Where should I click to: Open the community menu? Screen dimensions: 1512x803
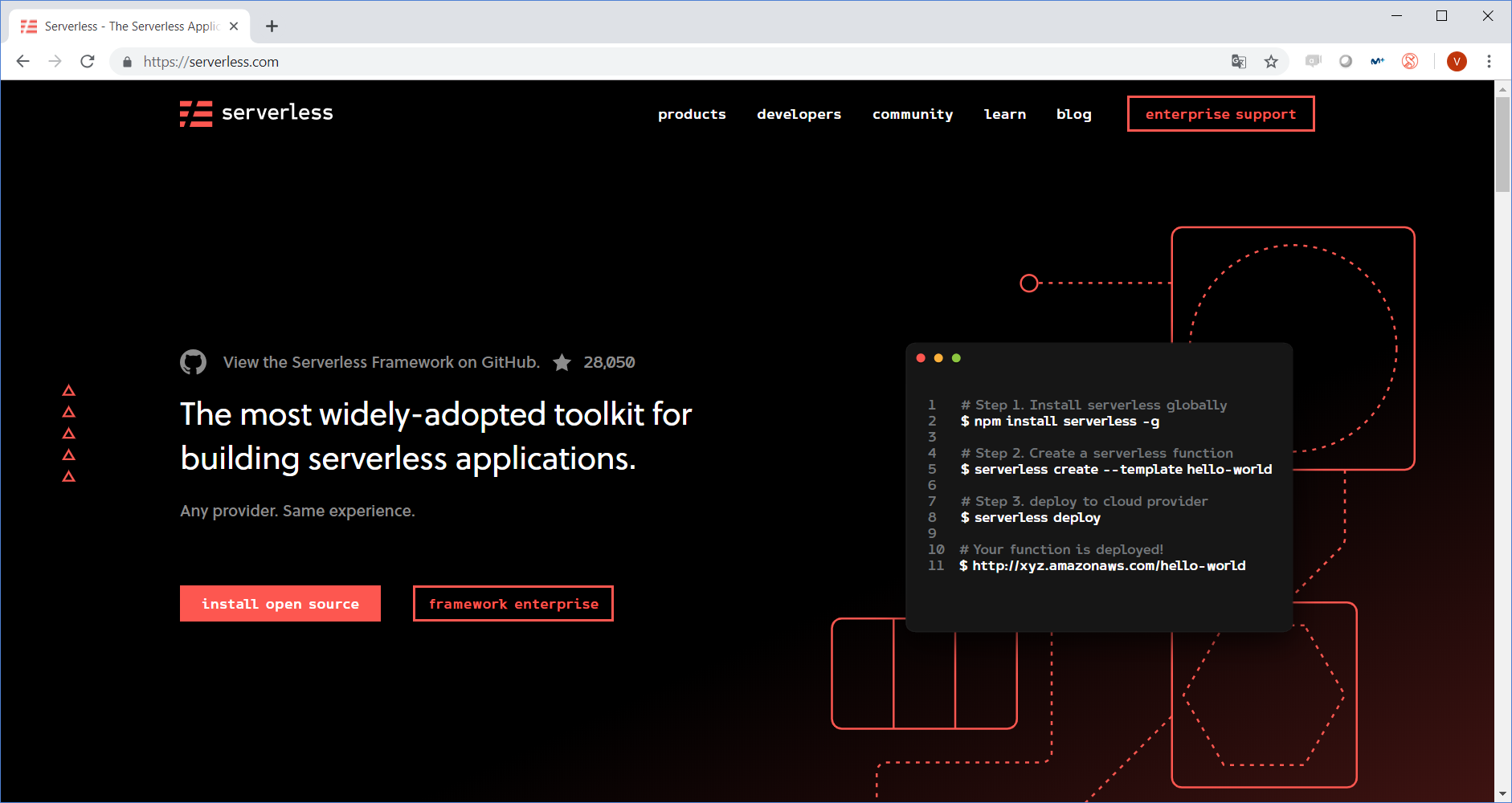pyautogui.click(x=913, y=114)
